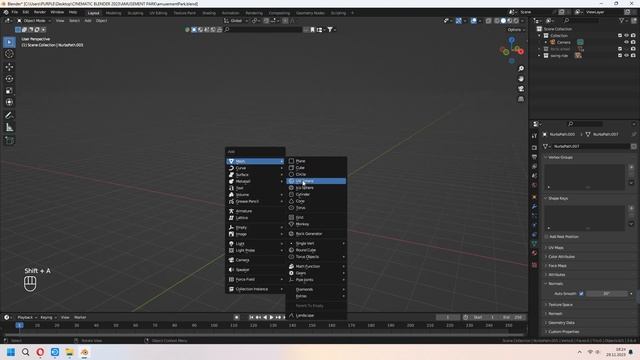Click the outliner search field
Image resolution: width=640 pixels, height=360 pixels.
coord(581,20)
